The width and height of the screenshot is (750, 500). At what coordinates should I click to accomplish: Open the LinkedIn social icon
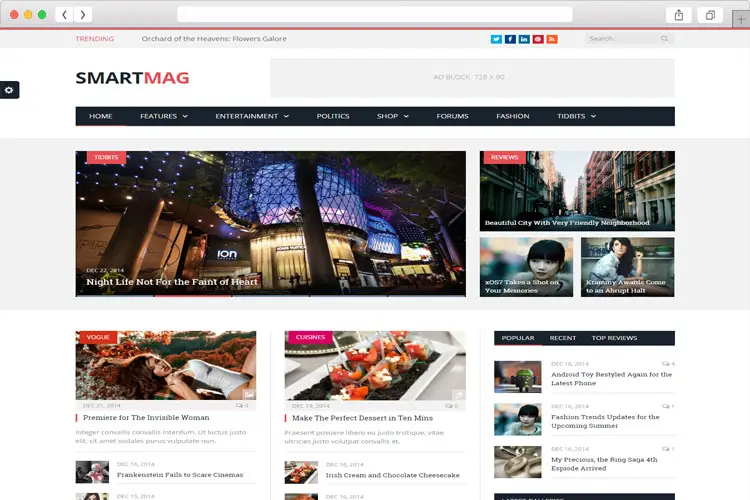[x=524, y=39]
